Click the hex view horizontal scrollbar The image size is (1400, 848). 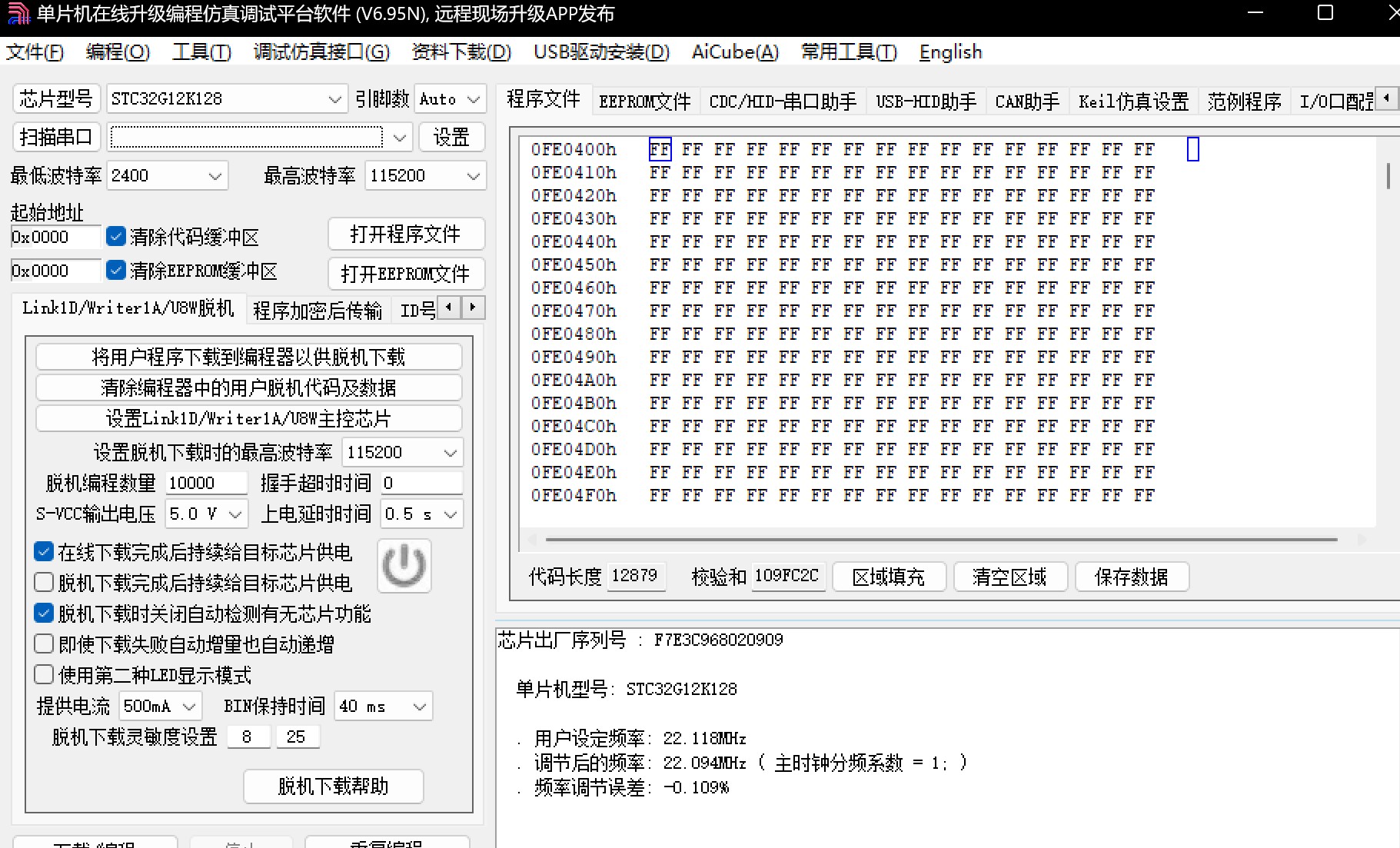[x=941, y=540]
